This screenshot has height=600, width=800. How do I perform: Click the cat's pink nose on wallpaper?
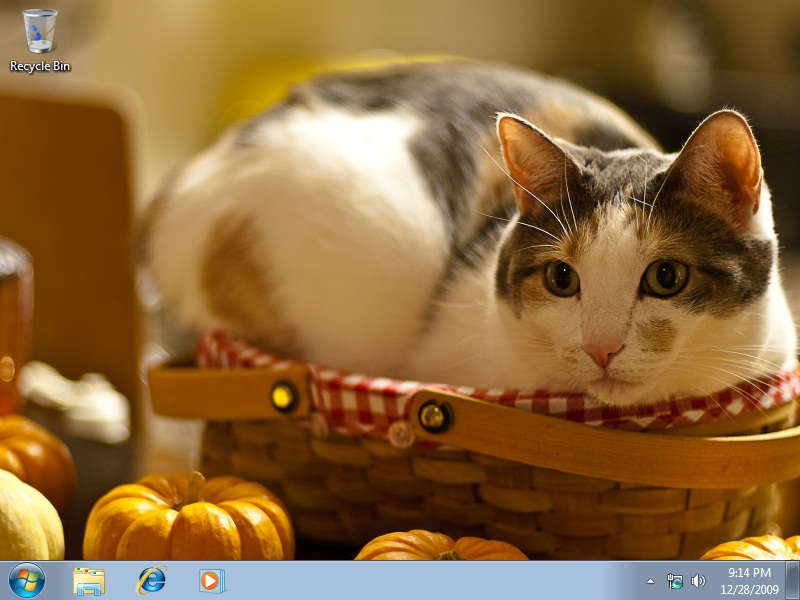pyautogui.click(x=603, y=353)
